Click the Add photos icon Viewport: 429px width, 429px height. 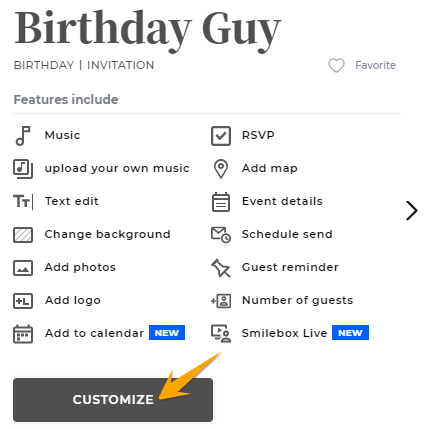[x=23, y=268]
